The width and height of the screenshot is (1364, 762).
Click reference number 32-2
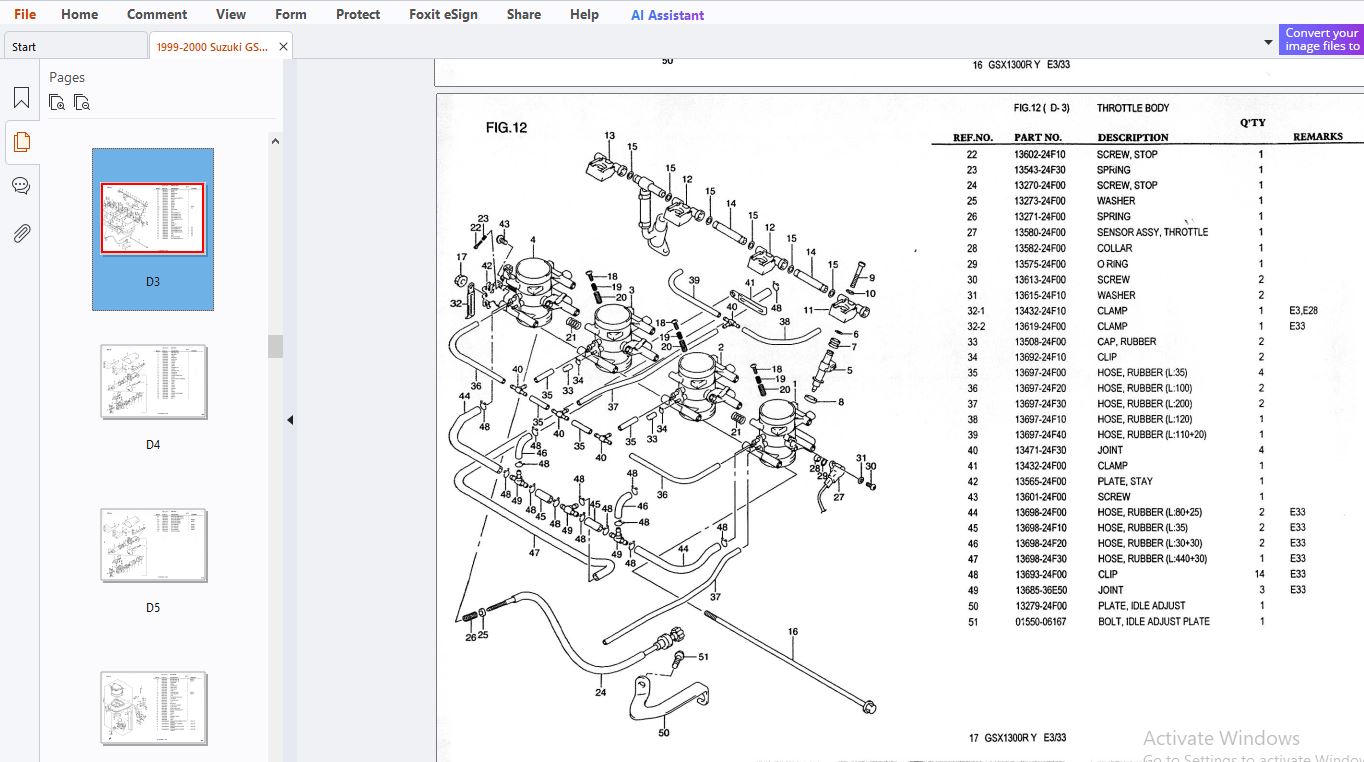pyautogui.click(x=976, y=326)
